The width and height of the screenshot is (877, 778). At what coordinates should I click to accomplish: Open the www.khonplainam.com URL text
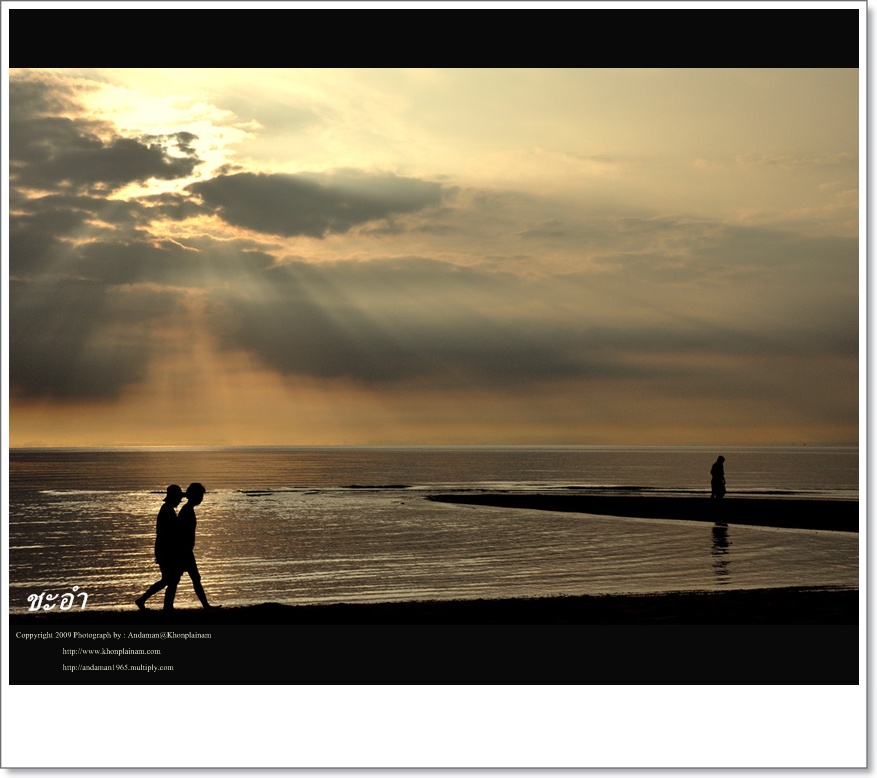click(111, 651)
